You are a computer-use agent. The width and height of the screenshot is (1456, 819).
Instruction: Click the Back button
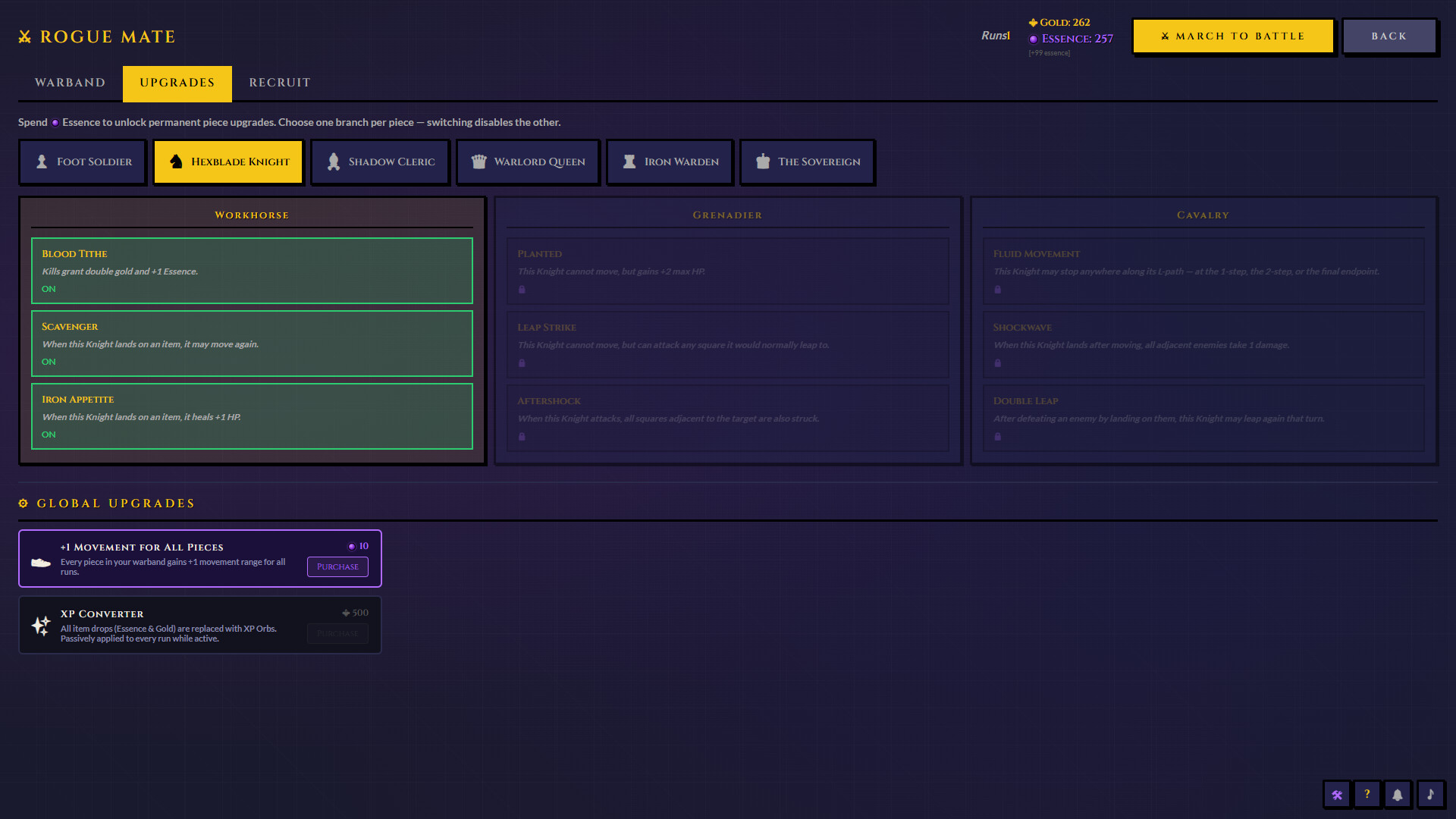click(1389, 36)
